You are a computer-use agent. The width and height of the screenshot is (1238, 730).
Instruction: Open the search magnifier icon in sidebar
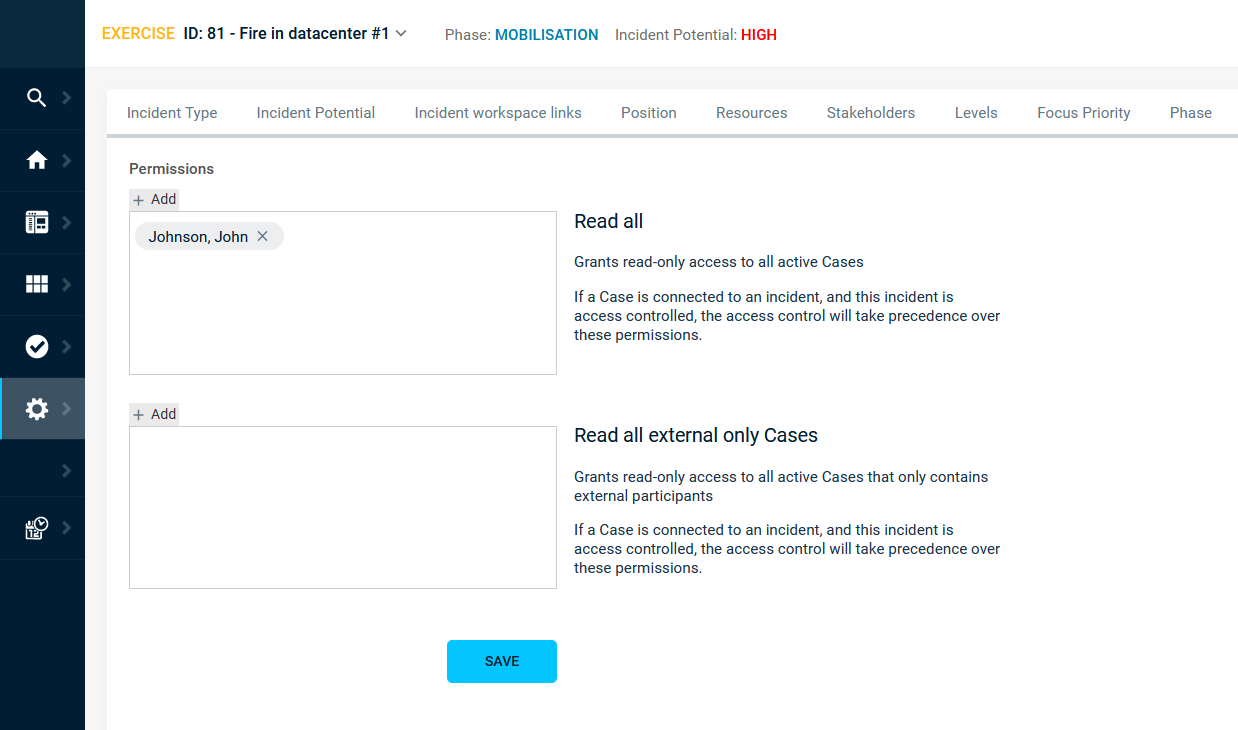(x=36, y=97)
